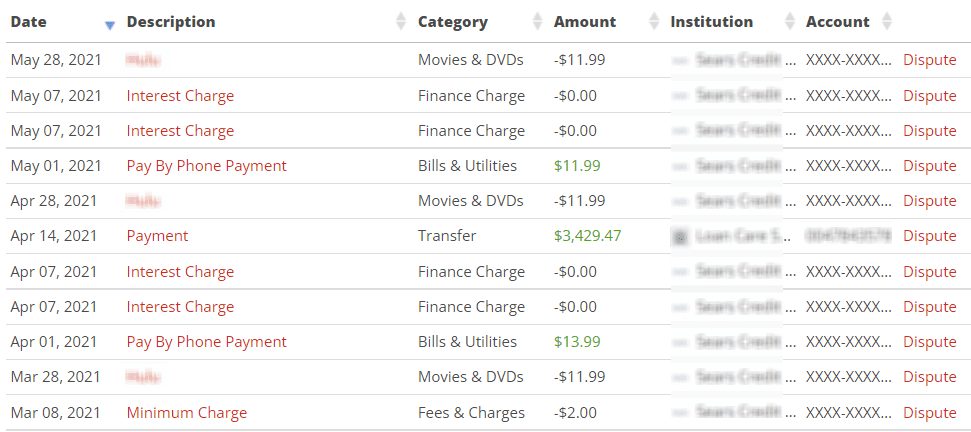Dispute the Mar 28, 2021 transaction

(x=929, y=377)
